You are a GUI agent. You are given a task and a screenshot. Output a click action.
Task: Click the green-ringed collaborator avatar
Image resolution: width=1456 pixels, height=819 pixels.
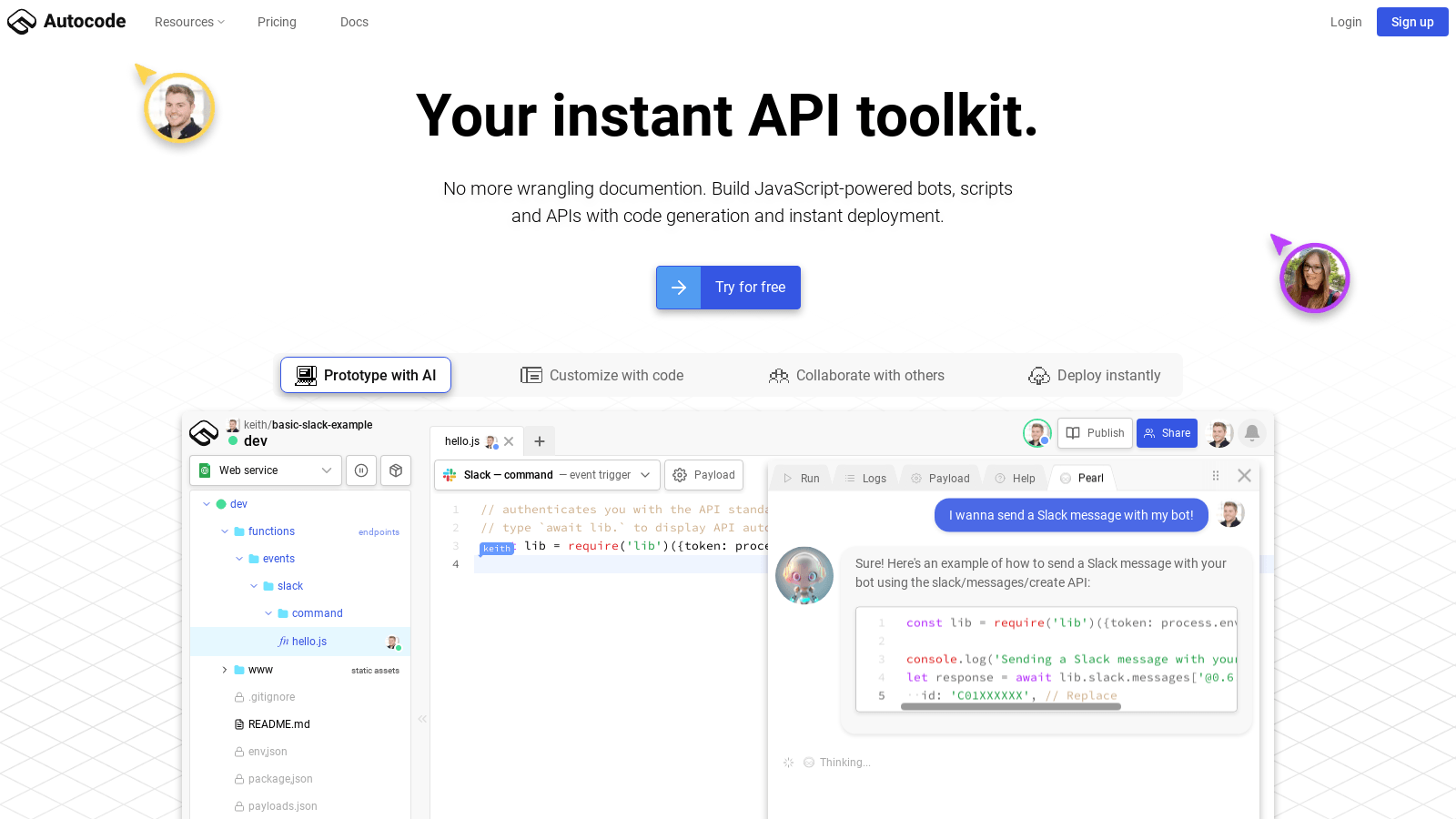[x=1037, y=433]
